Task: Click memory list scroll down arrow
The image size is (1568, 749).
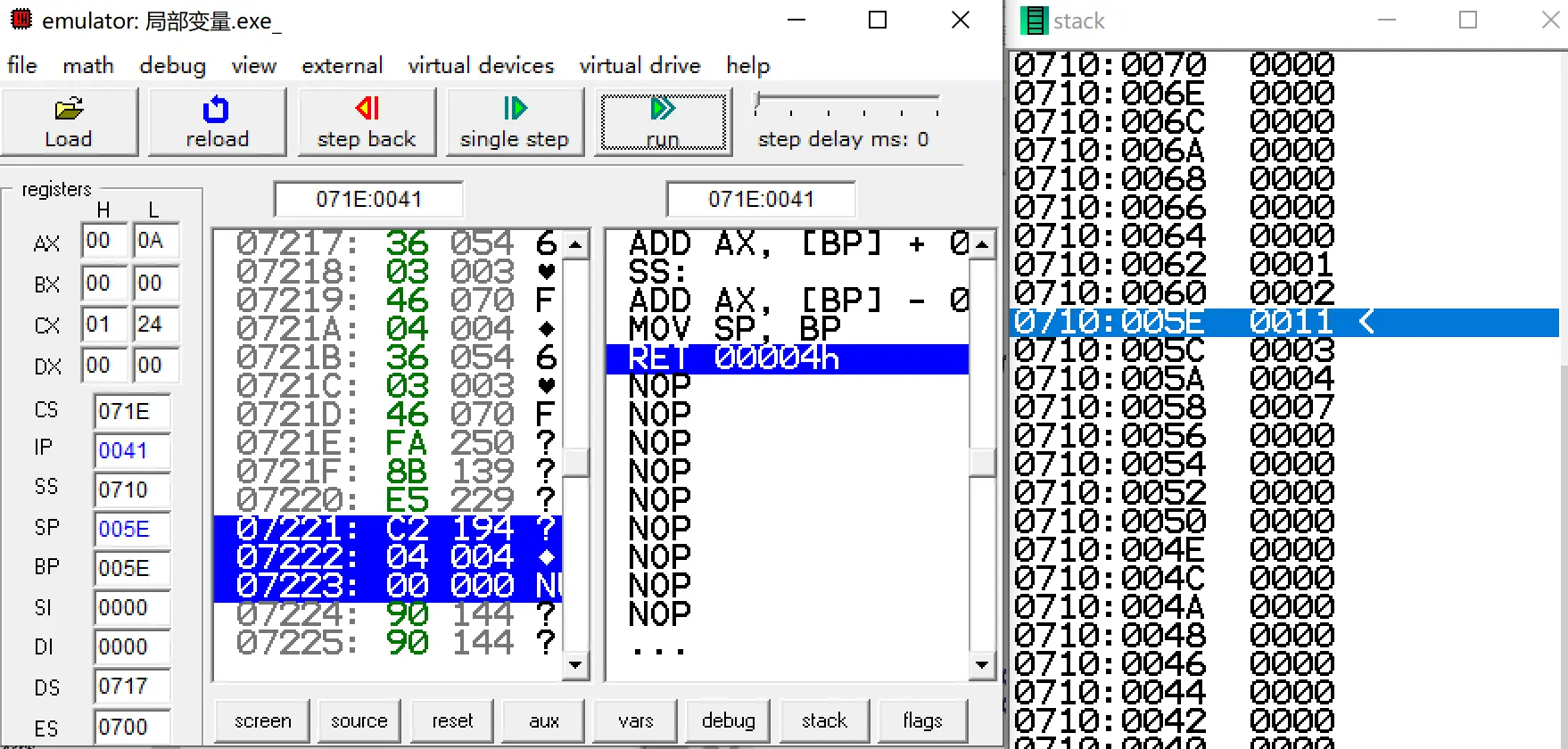Action: click(575, 664)
